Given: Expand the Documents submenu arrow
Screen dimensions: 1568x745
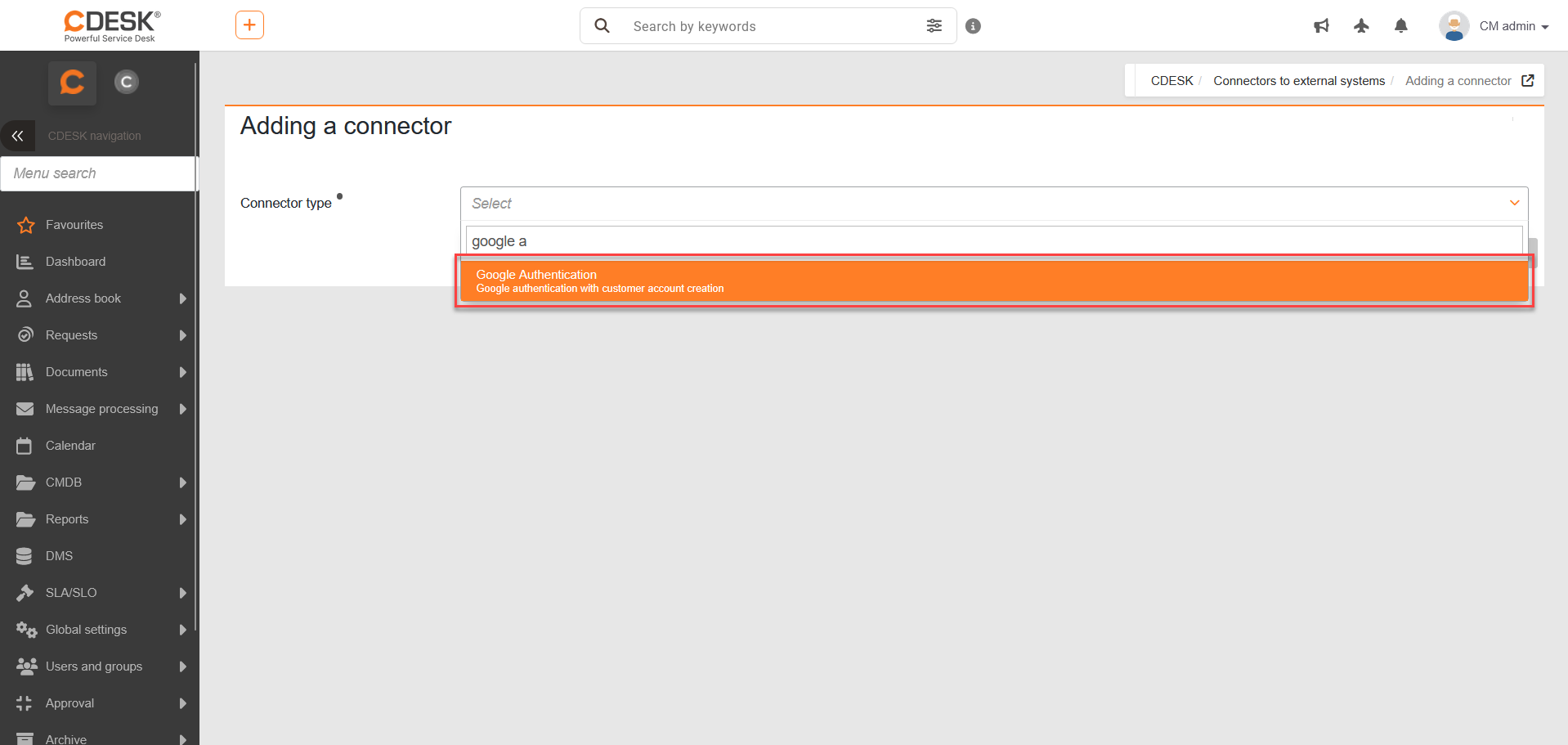Looking at the screenshot, I should (183, 372).
